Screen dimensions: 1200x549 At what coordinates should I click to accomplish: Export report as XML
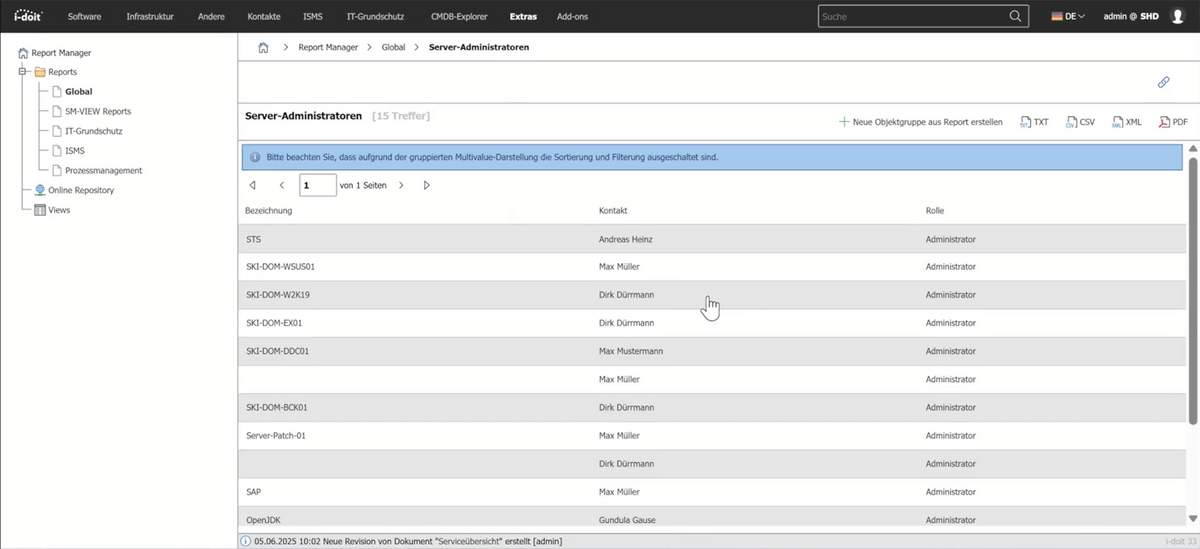(x=1126, y=122)
